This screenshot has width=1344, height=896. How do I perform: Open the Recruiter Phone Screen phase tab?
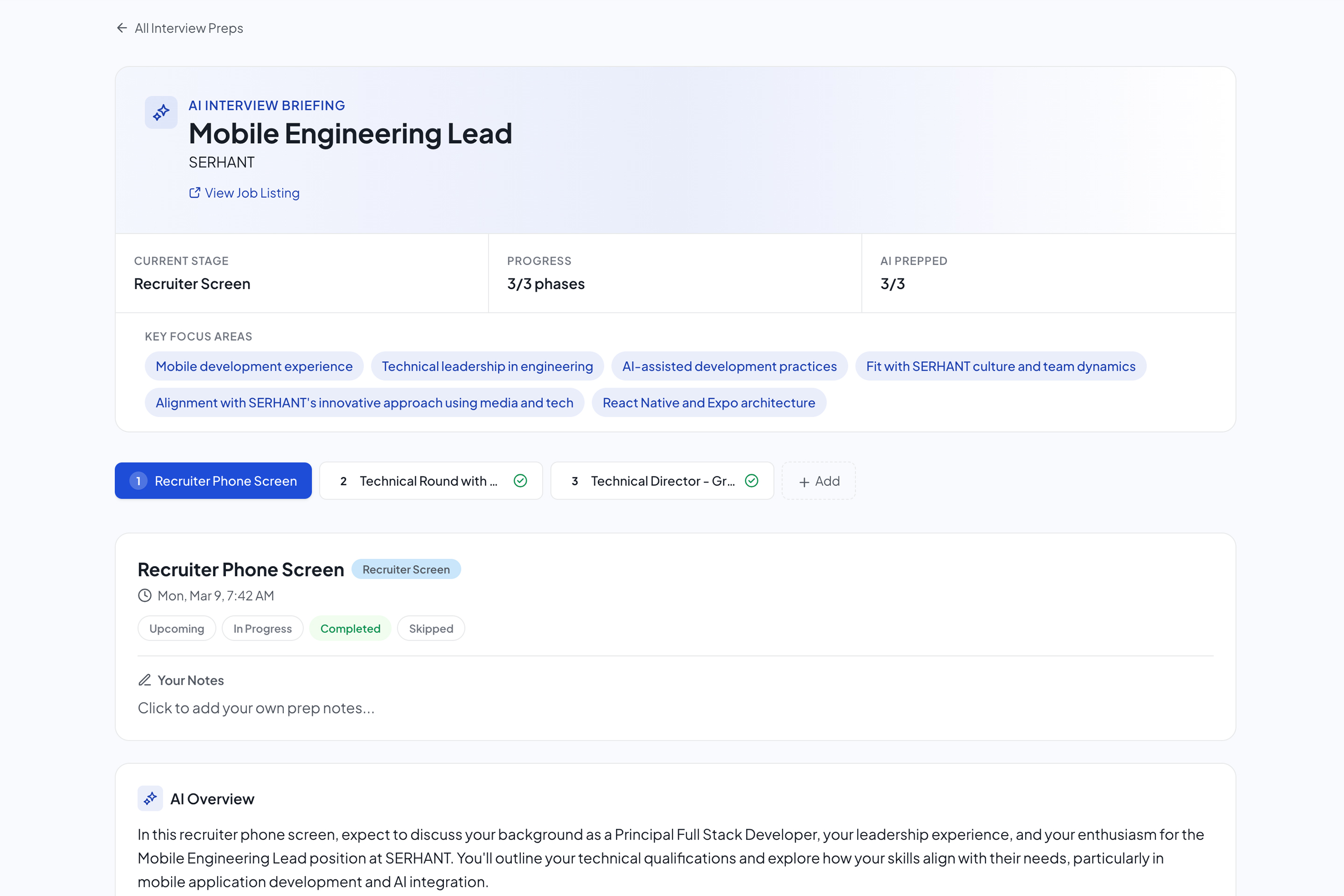(213, 481)
